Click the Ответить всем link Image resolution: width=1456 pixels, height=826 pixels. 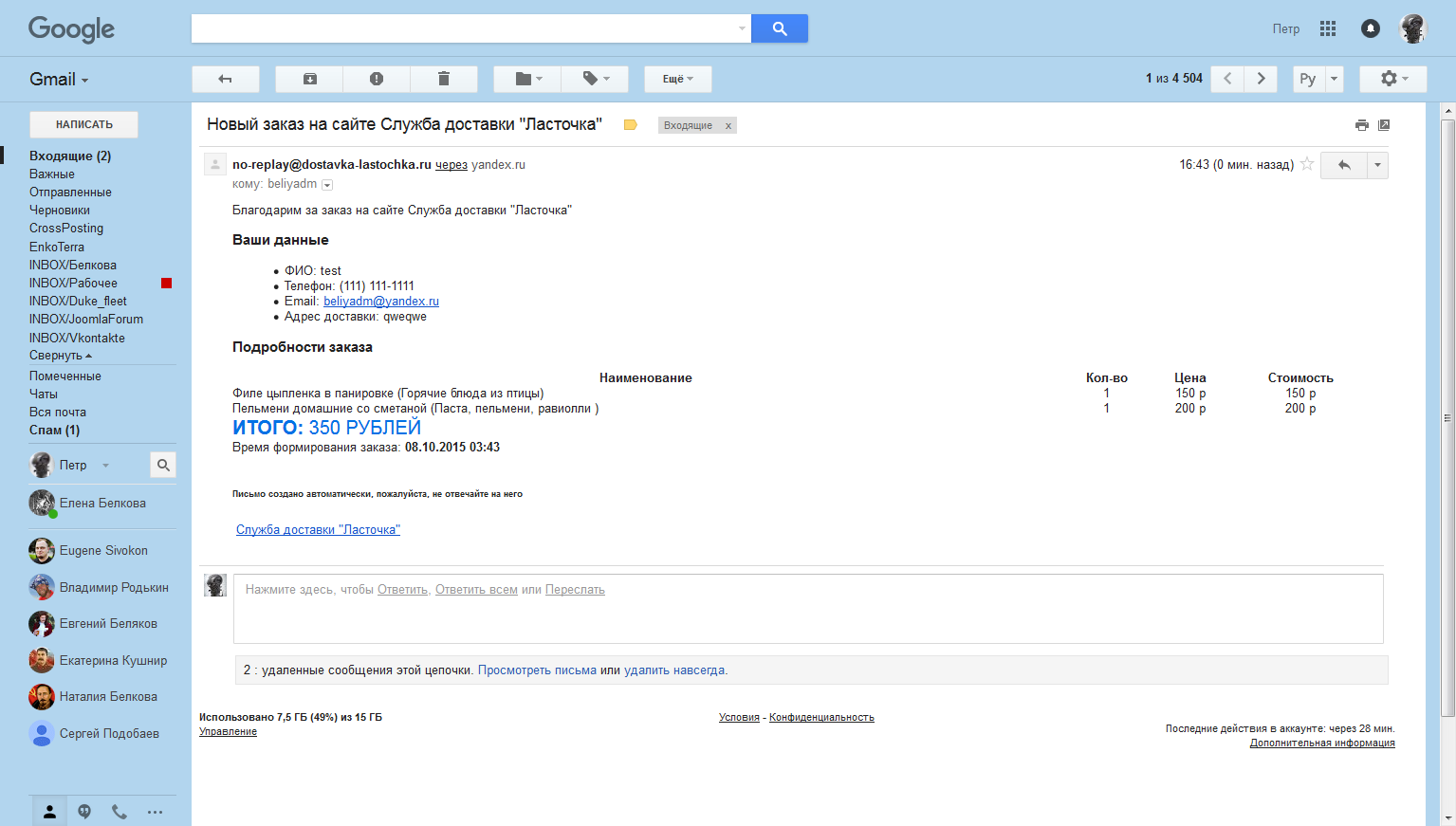tap(476, 589)
